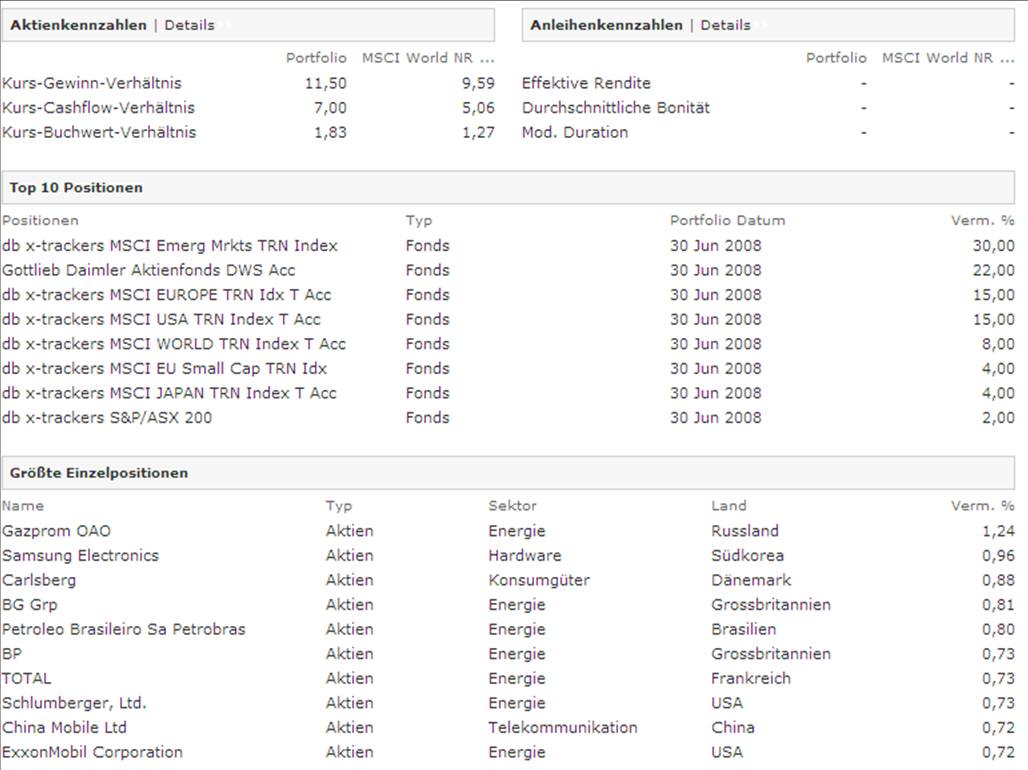
Task: Click the 0,96 Samsung weight
Action: pyautogui.click(x=998, y=556)
